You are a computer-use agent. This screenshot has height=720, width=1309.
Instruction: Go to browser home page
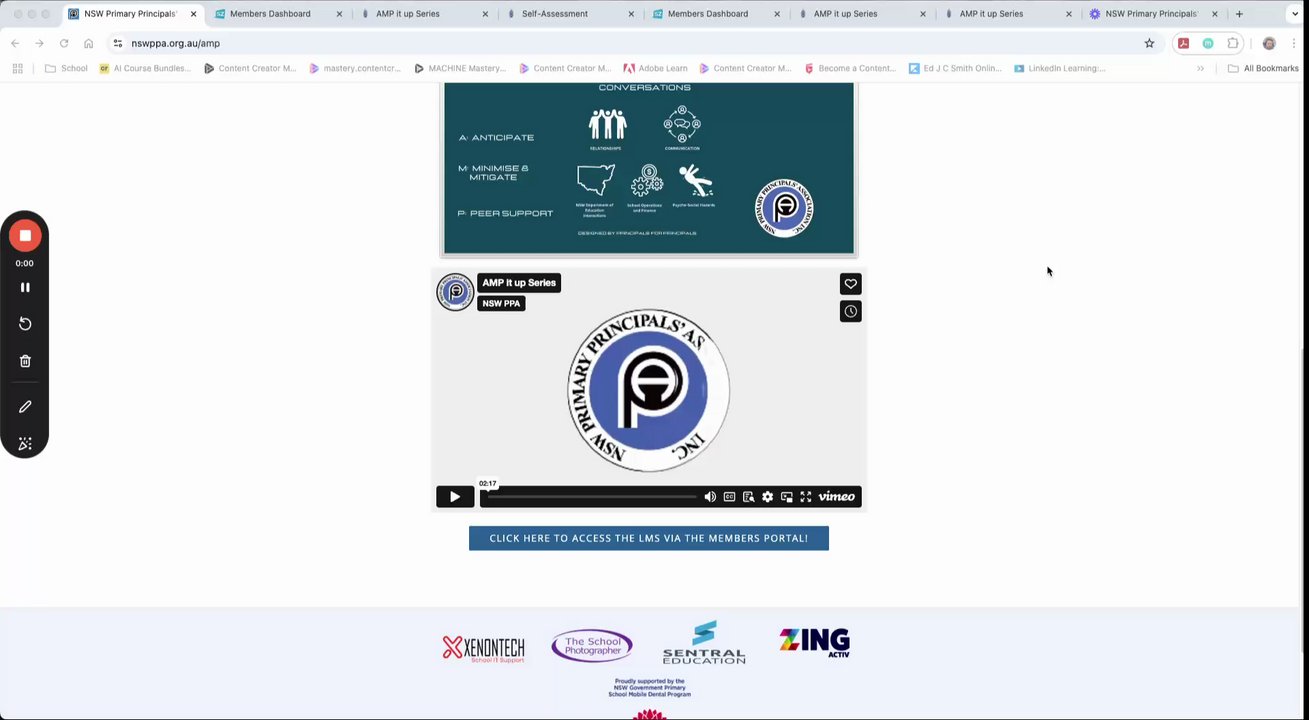(89, 43)
